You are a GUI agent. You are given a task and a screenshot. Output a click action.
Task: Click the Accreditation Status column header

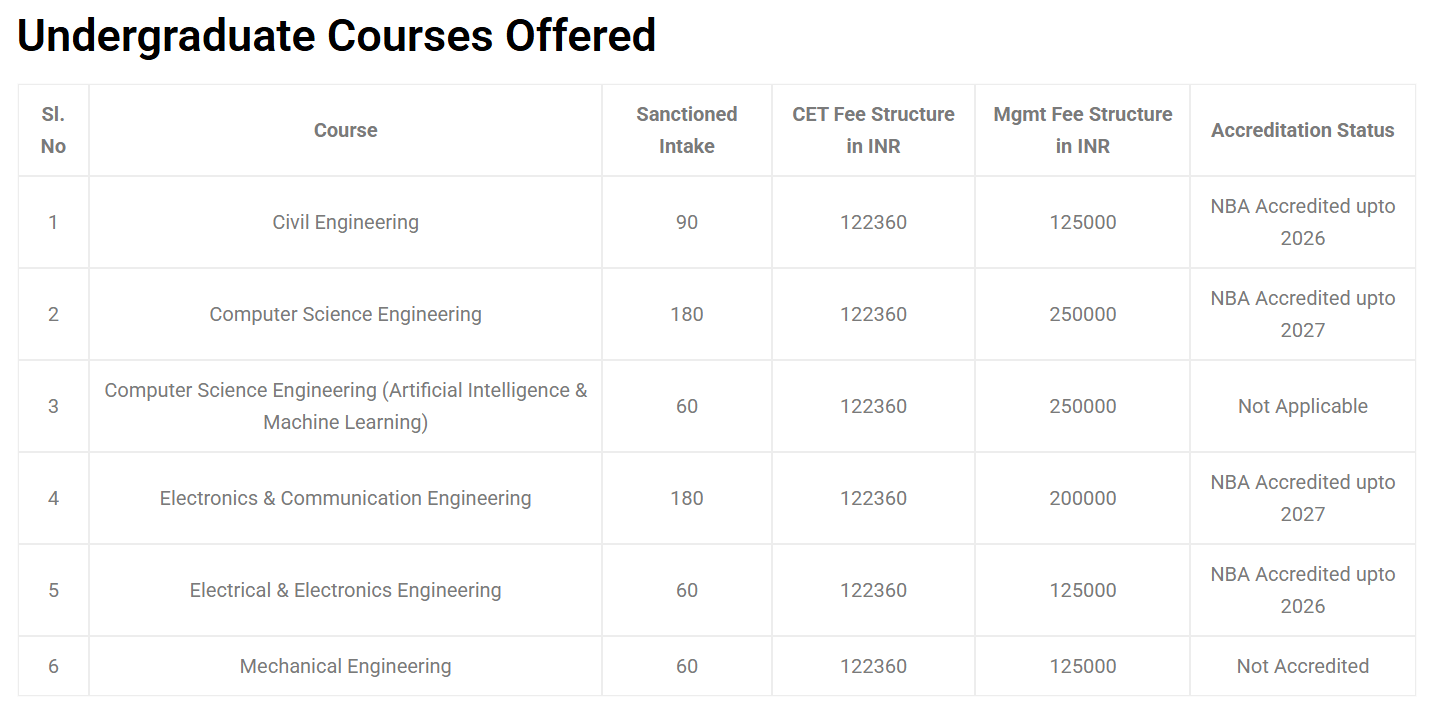point(1302,130)
